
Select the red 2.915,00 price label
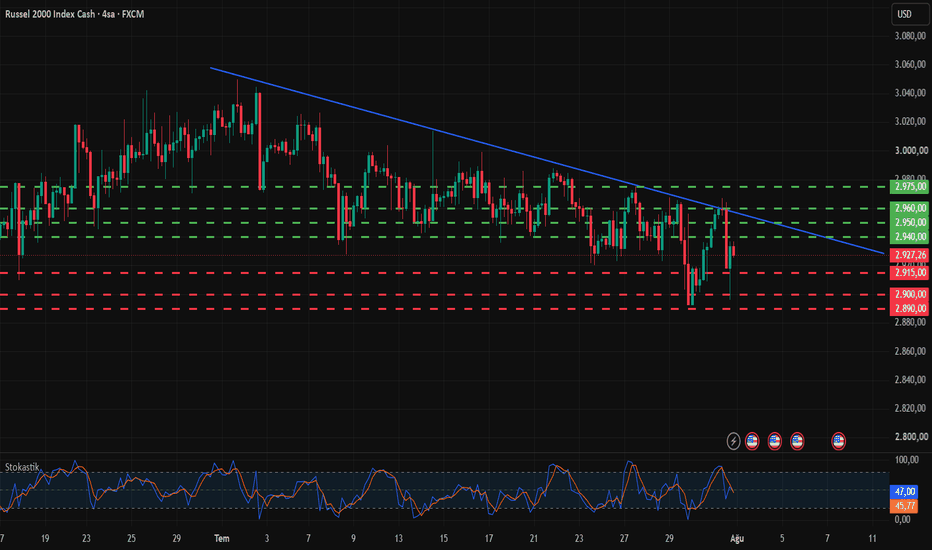click(909, 273)
